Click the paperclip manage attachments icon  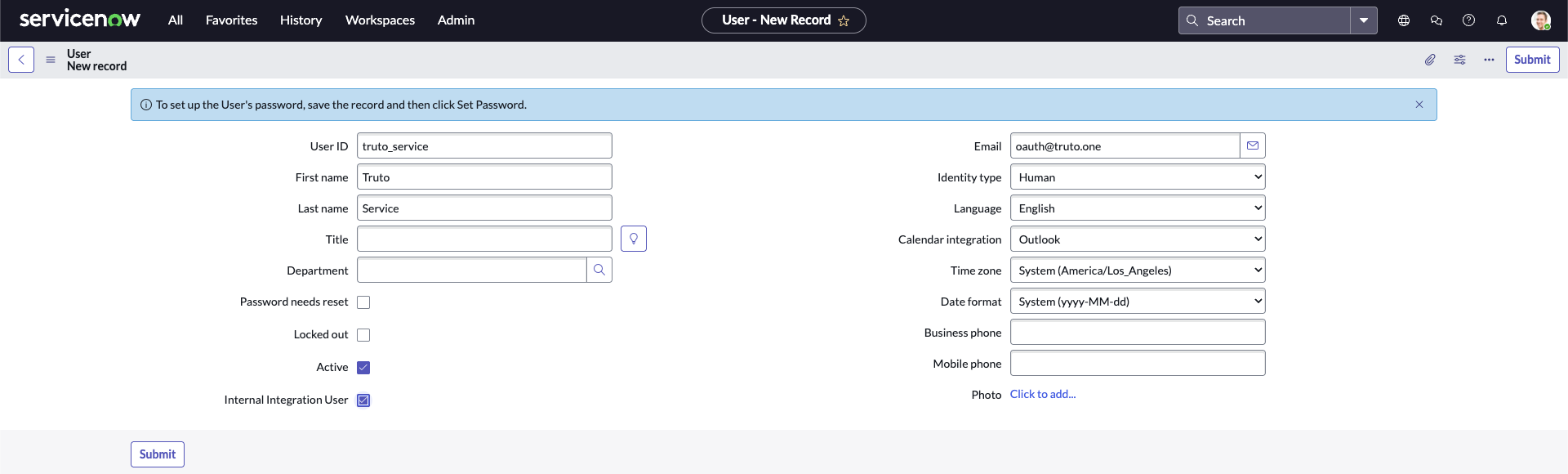1430,60
